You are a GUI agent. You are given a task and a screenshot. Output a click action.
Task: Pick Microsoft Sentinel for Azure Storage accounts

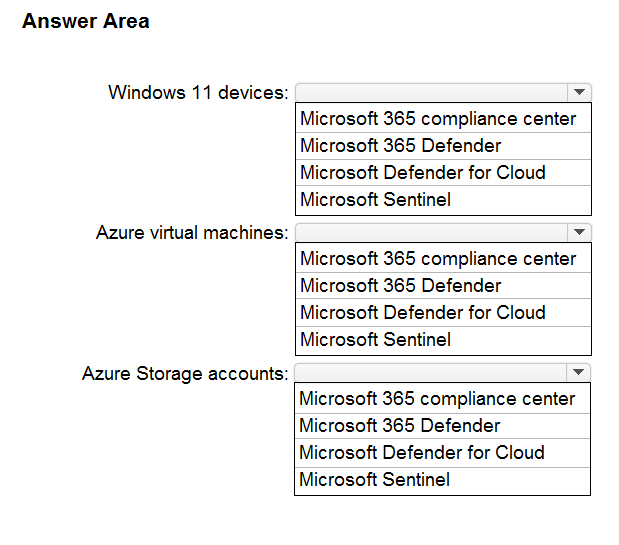pyautogui.click(x=442, y=480)
